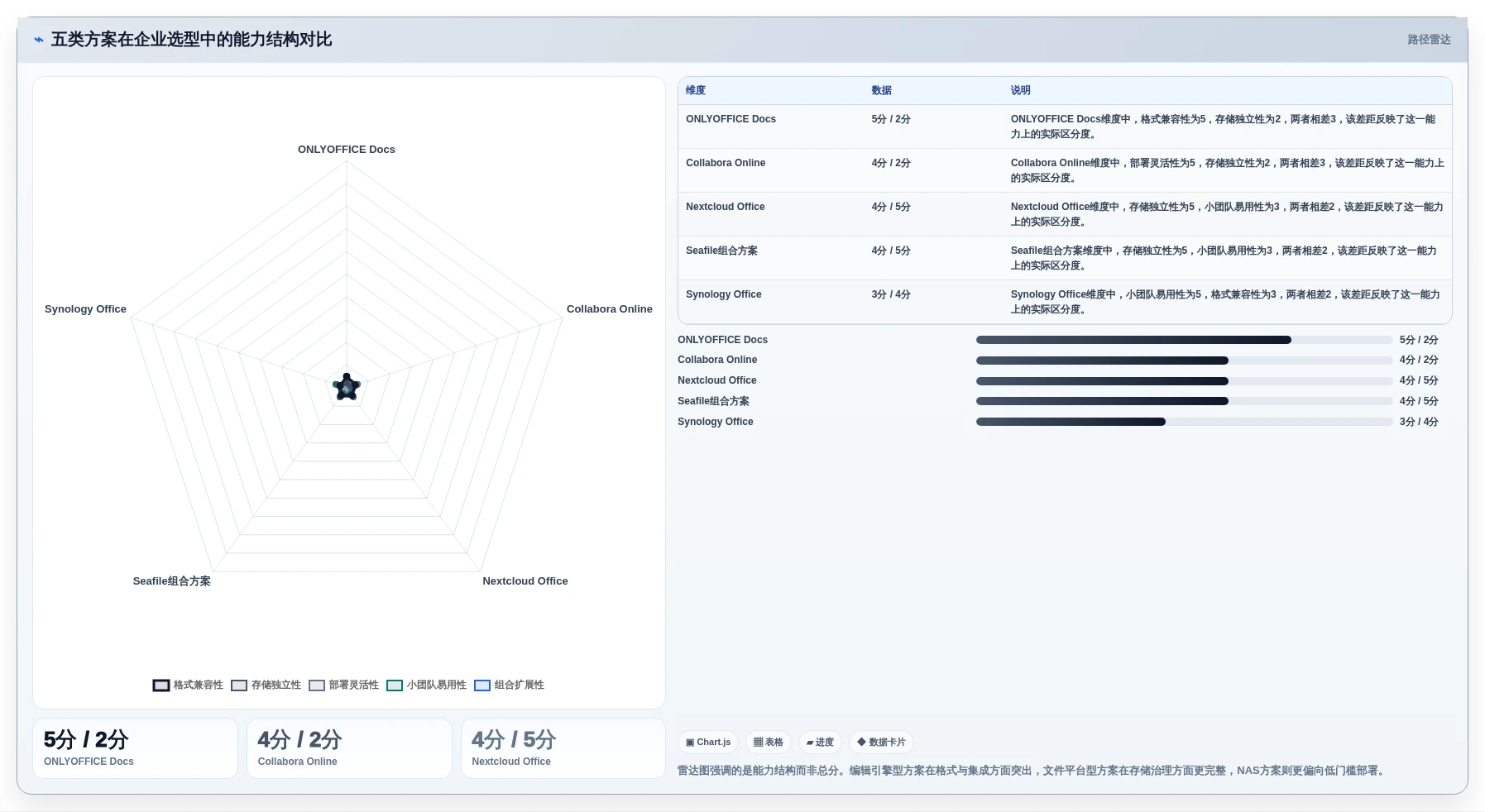Click the Collabora Online radar axis label

point(610,309)
